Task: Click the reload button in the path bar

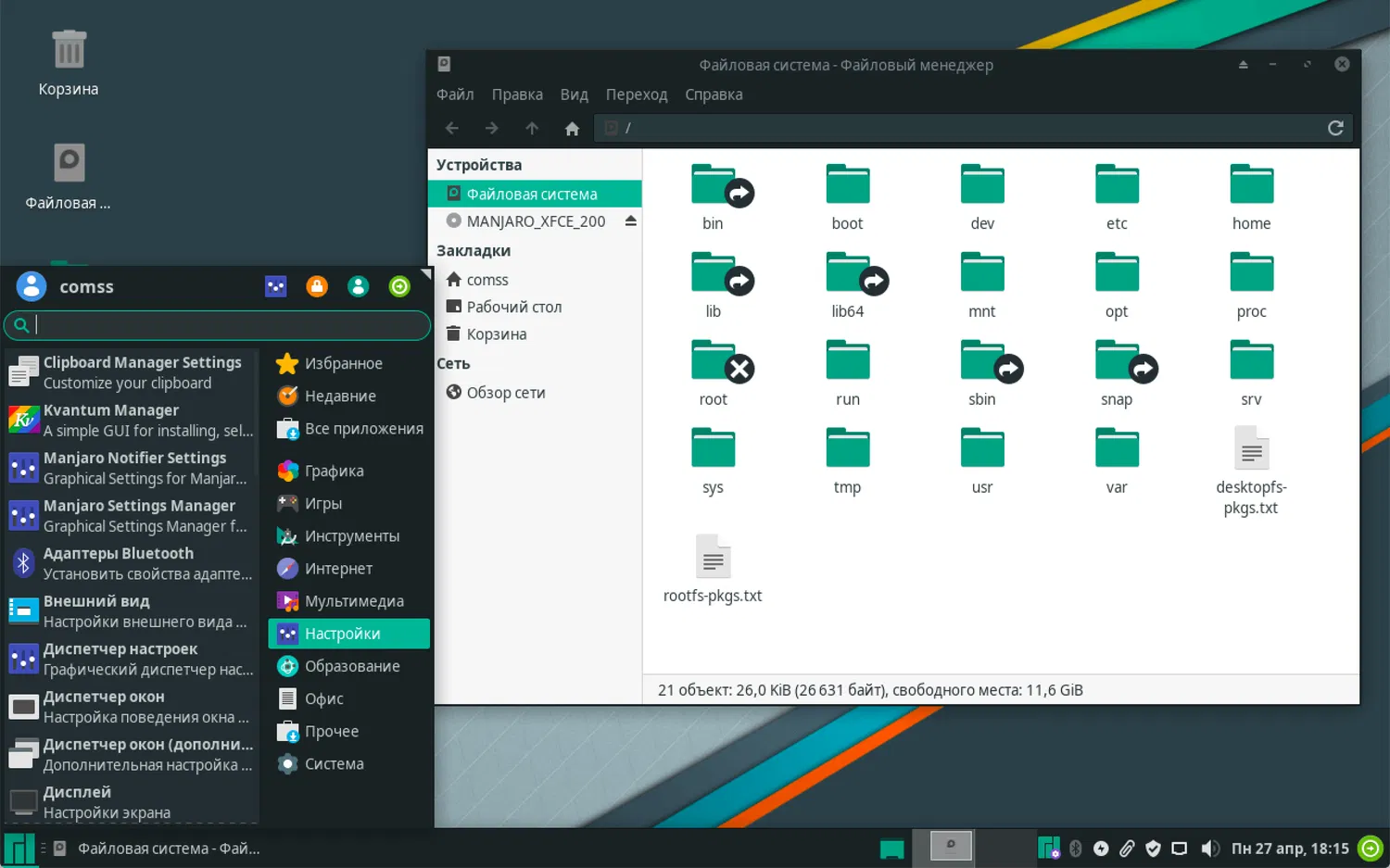Action: point(1334,128)
